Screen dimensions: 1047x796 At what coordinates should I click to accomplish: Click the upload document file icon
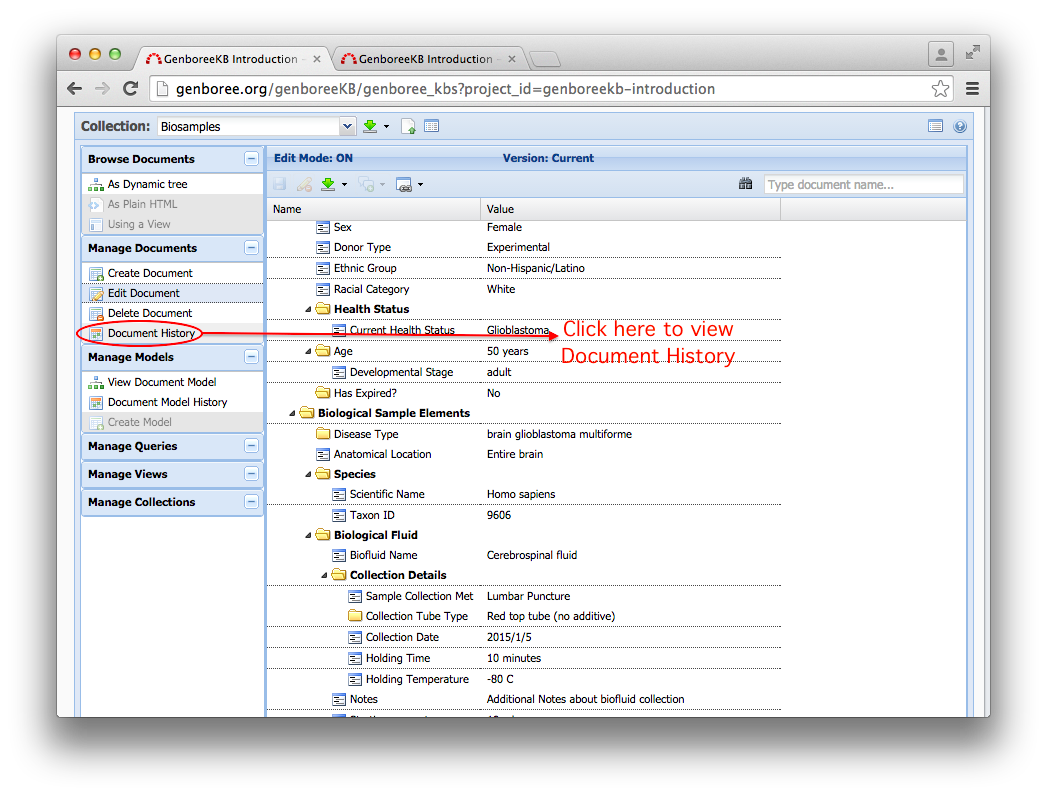408,126
